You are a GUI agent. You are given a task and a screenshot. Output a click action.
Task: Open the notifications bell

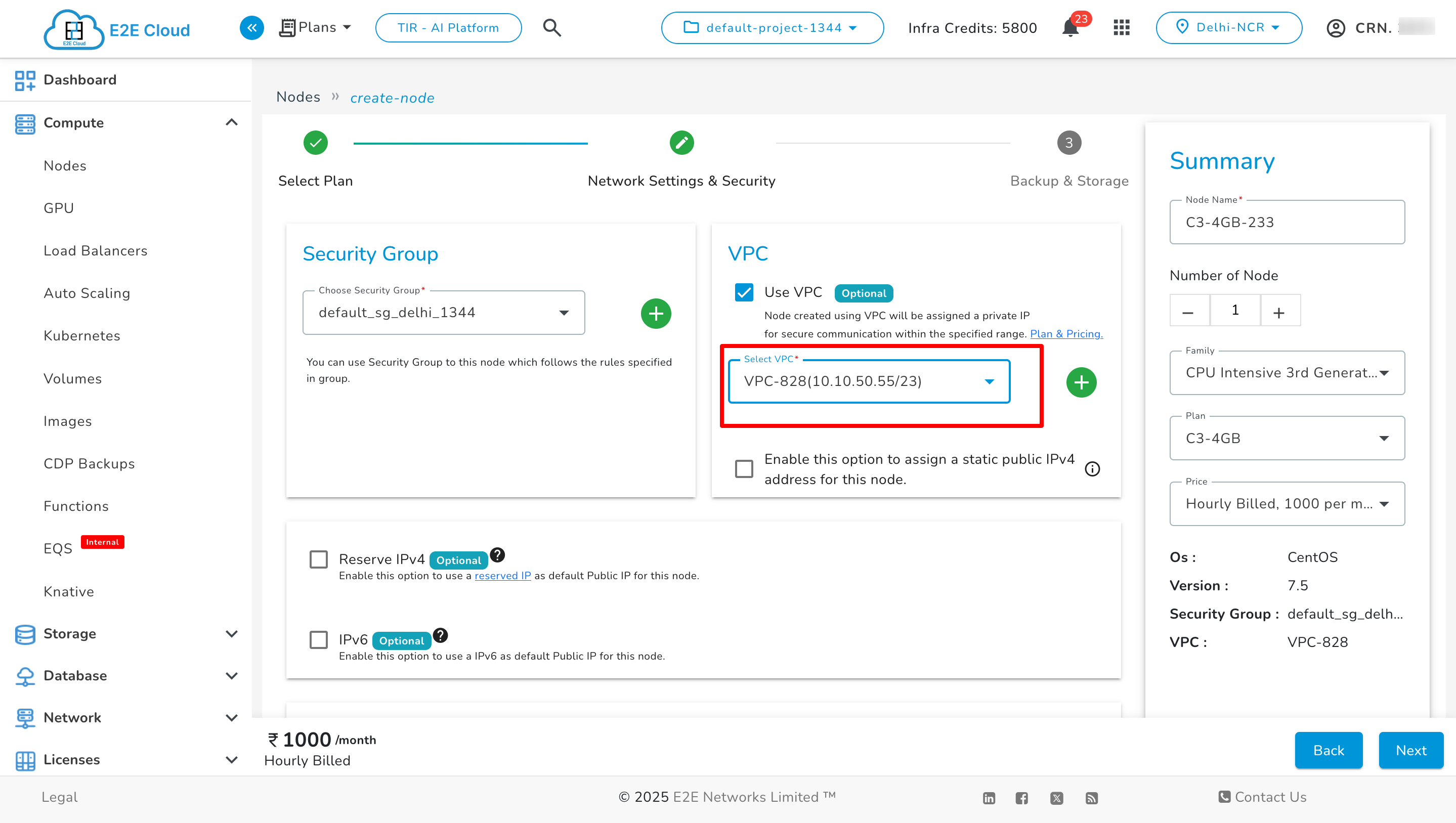(x=1070, y=28)
